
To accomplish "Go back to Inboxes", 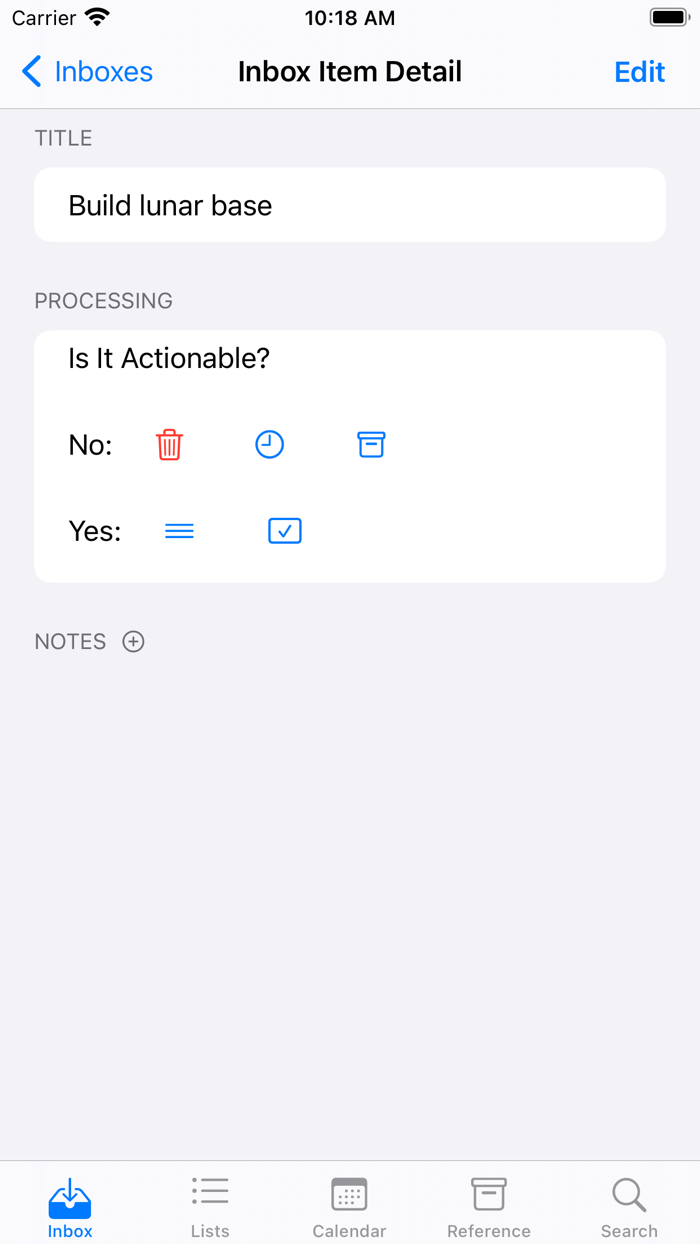I will pyautogui.click(x=88, y=72).
